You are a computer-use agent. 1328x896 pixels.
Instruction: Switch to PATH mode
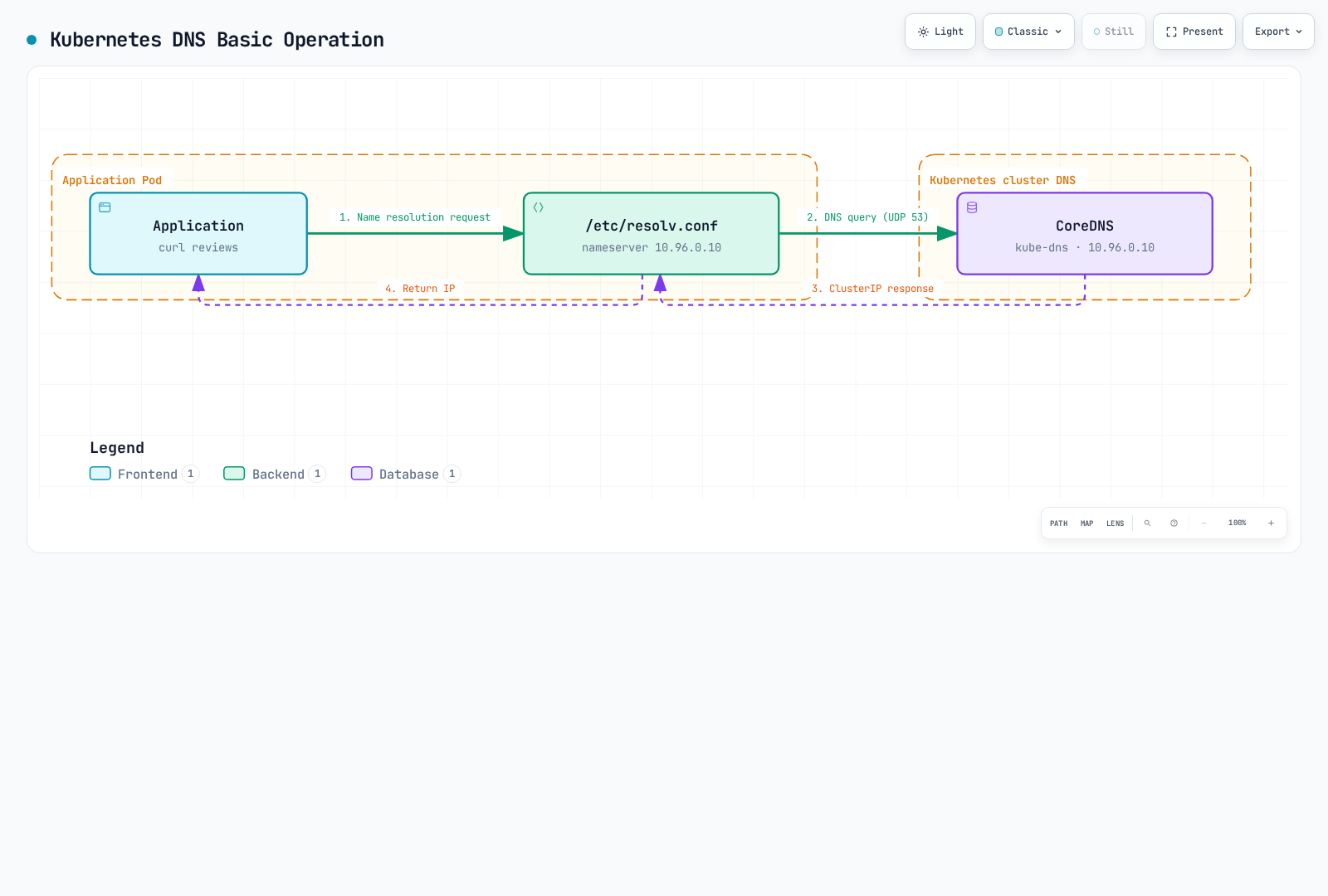pyautogui.click(x=1059, y=523)
